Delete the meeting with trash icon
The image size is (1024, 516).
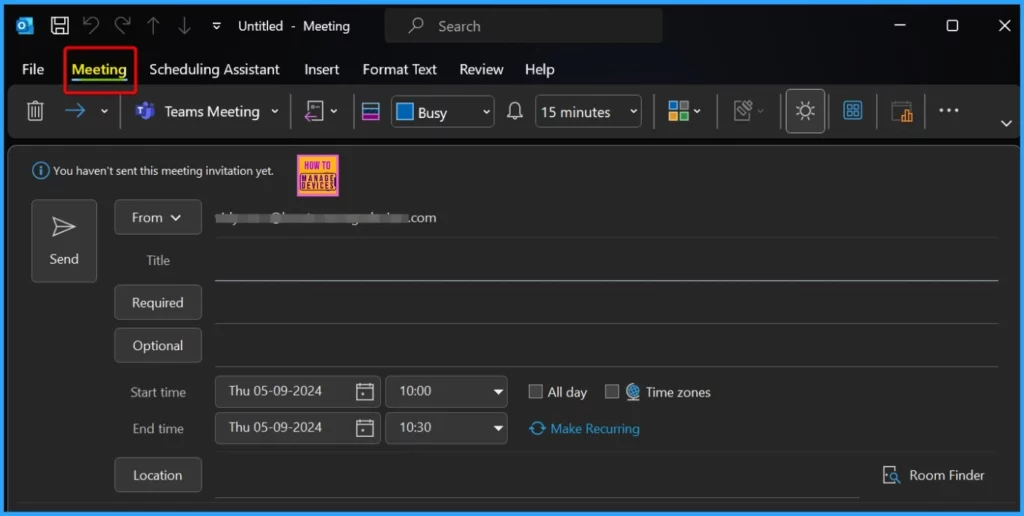pos(35,111)
